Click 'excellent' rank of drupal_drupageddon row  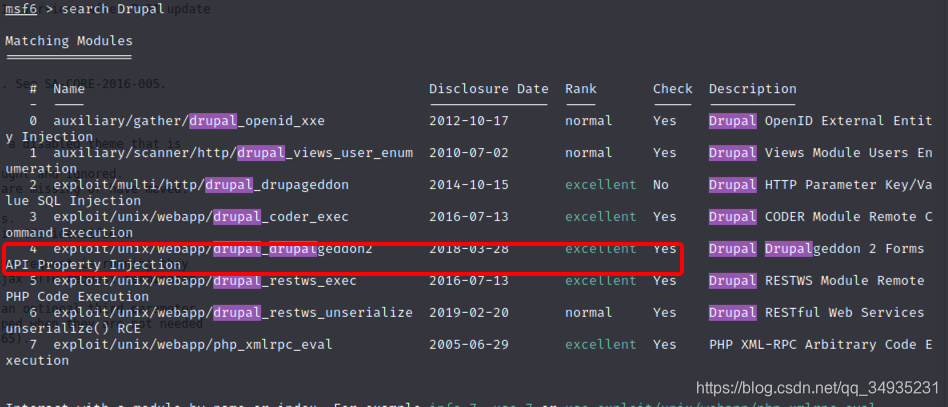click(600, 184)
